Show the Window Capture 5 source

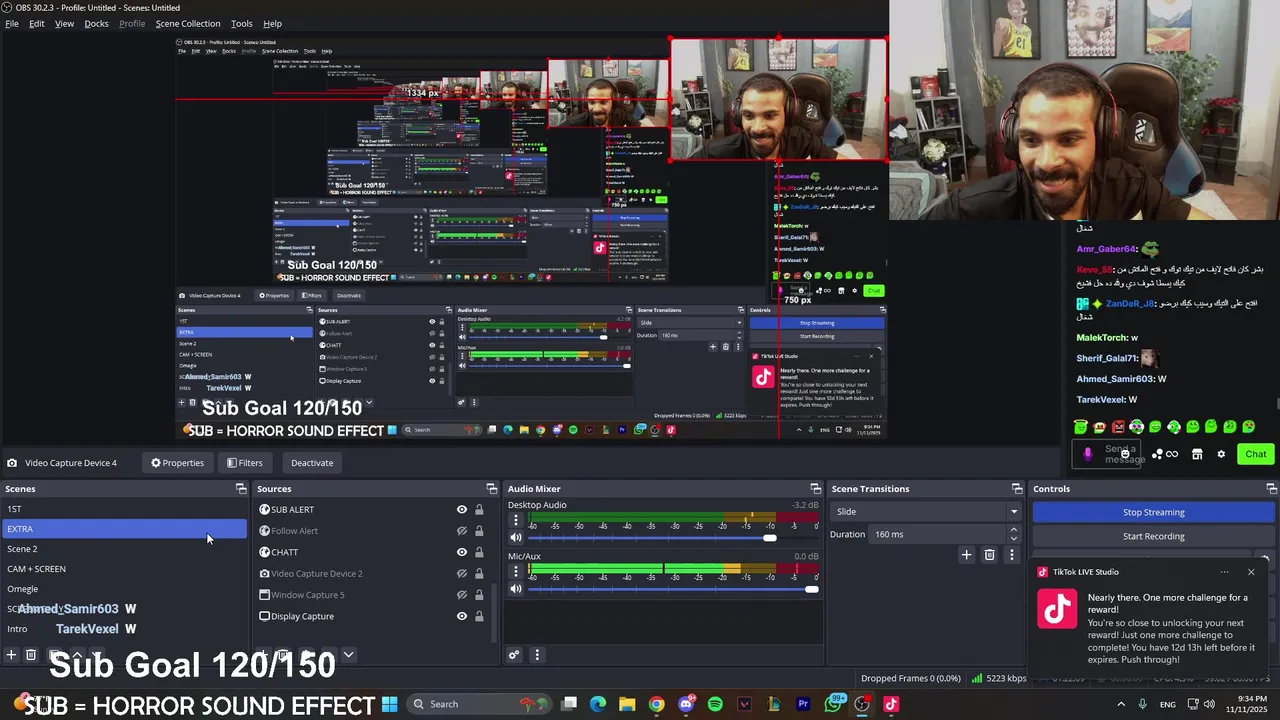pyautogui.click(x=462, y=595)
